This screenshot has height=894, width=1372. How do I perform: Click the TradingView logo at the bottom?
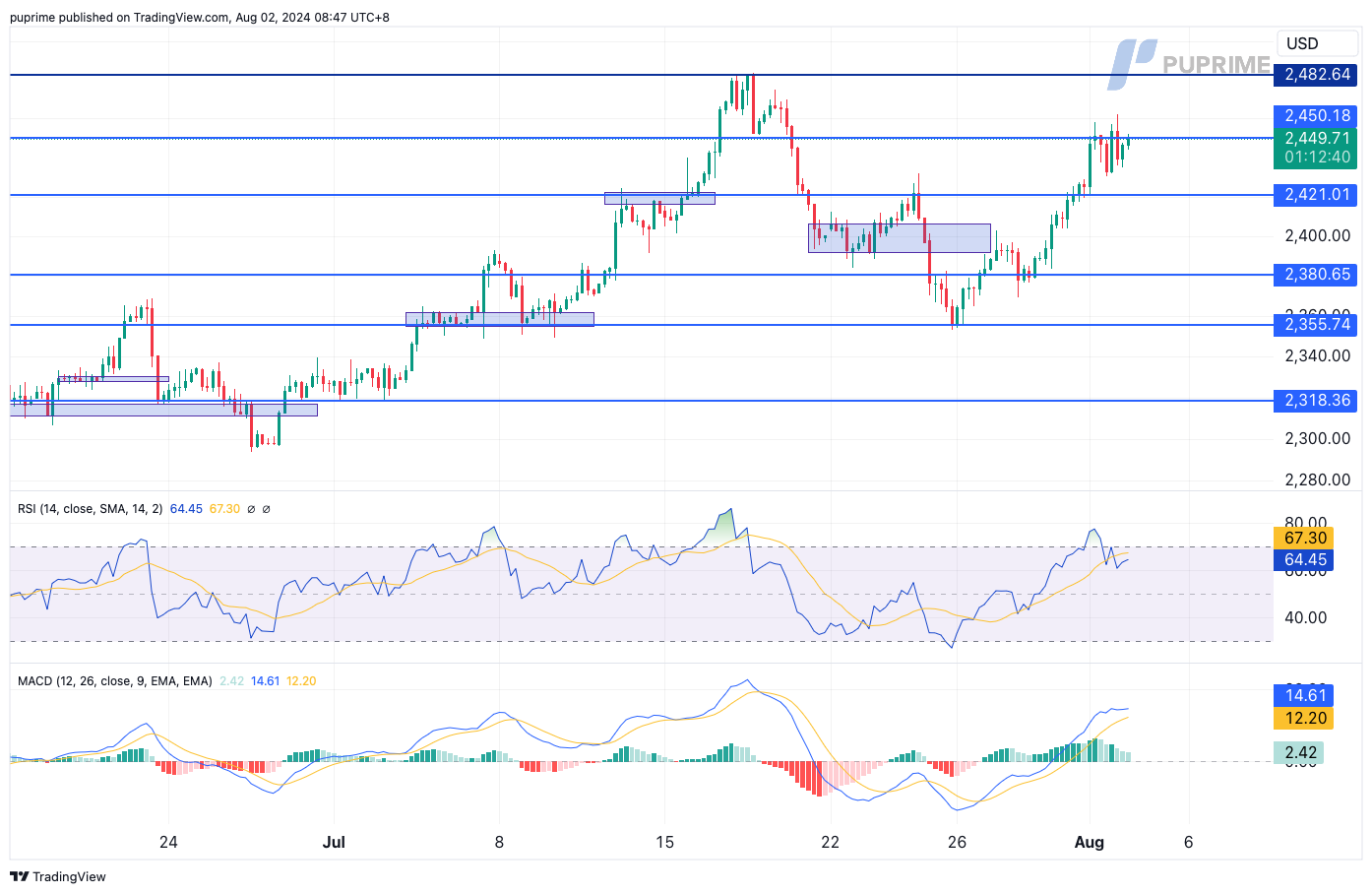coord(58,876)
